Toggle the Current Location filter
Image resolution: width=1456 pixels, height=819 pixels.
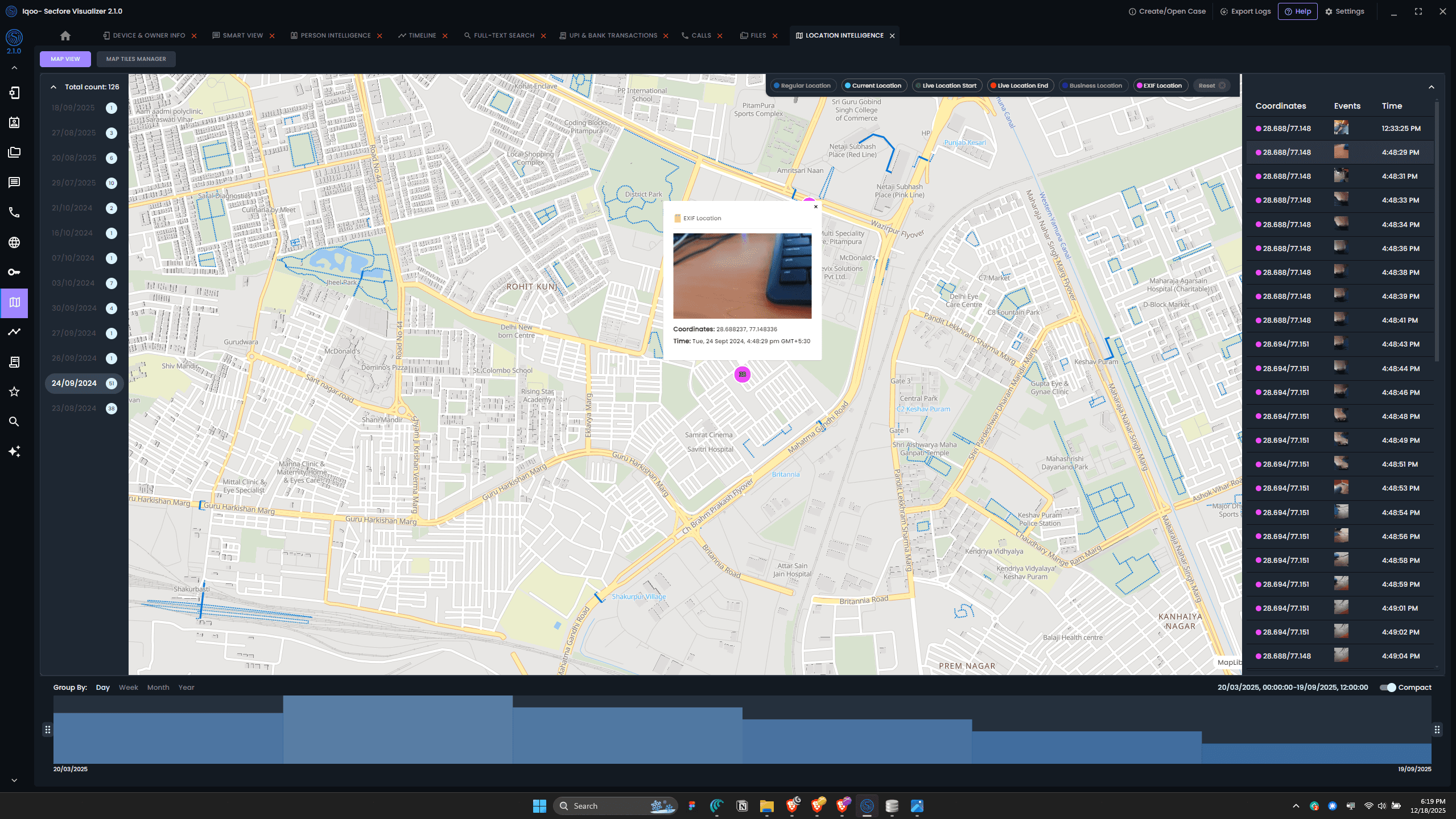(873, 86)
